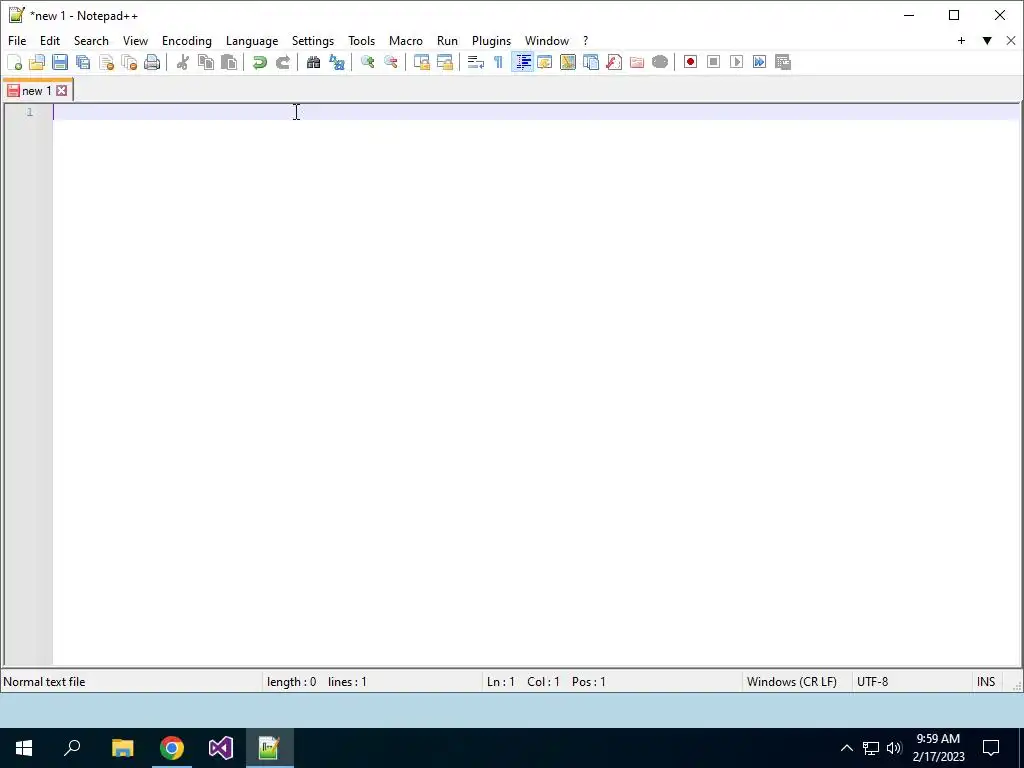Click line number 1 in the margin

pyautogui.click(x=29, y=112)
